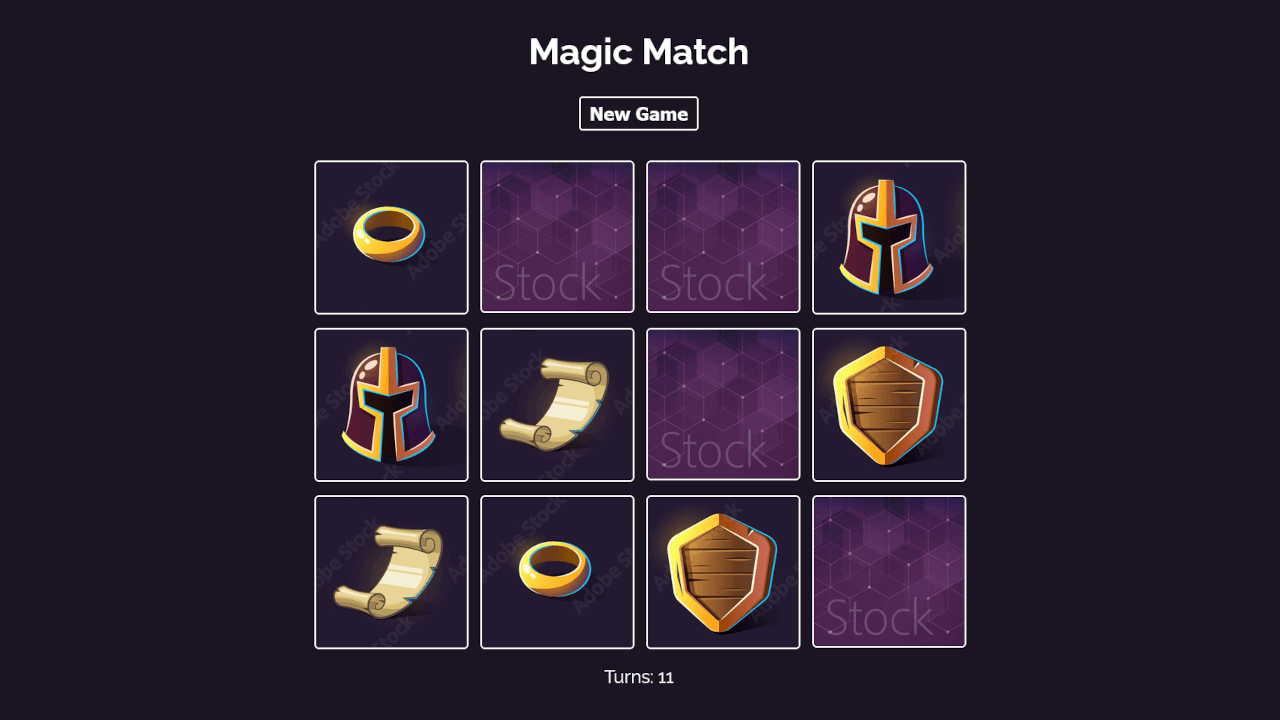Select the wooden shield card in middle row
The height and width of the screenshot is (720, 1280).
click(x=889, y=405)
